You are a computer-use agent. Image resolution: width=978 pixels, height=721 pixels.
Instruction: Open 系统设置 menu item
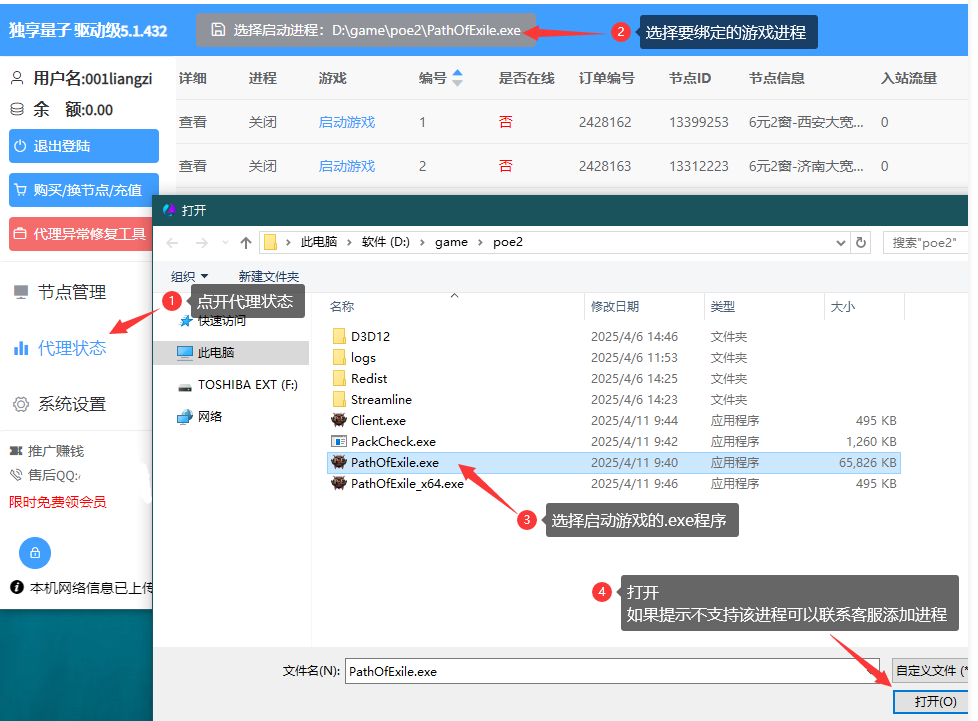coord(72,404)
